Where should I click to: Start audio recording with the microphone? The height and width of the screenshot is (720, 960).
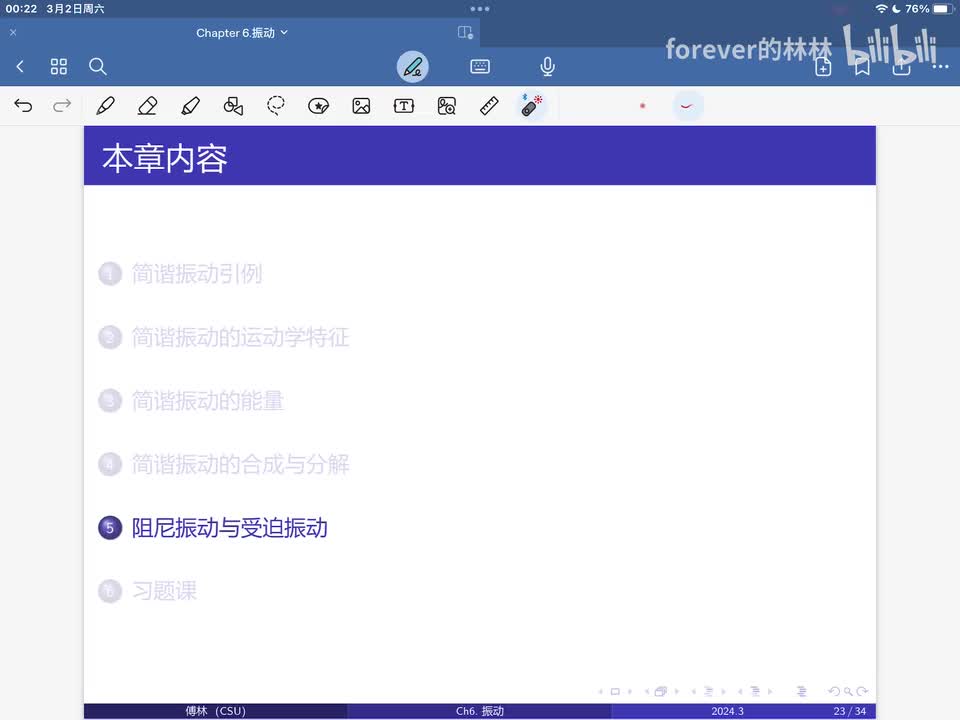547,66
